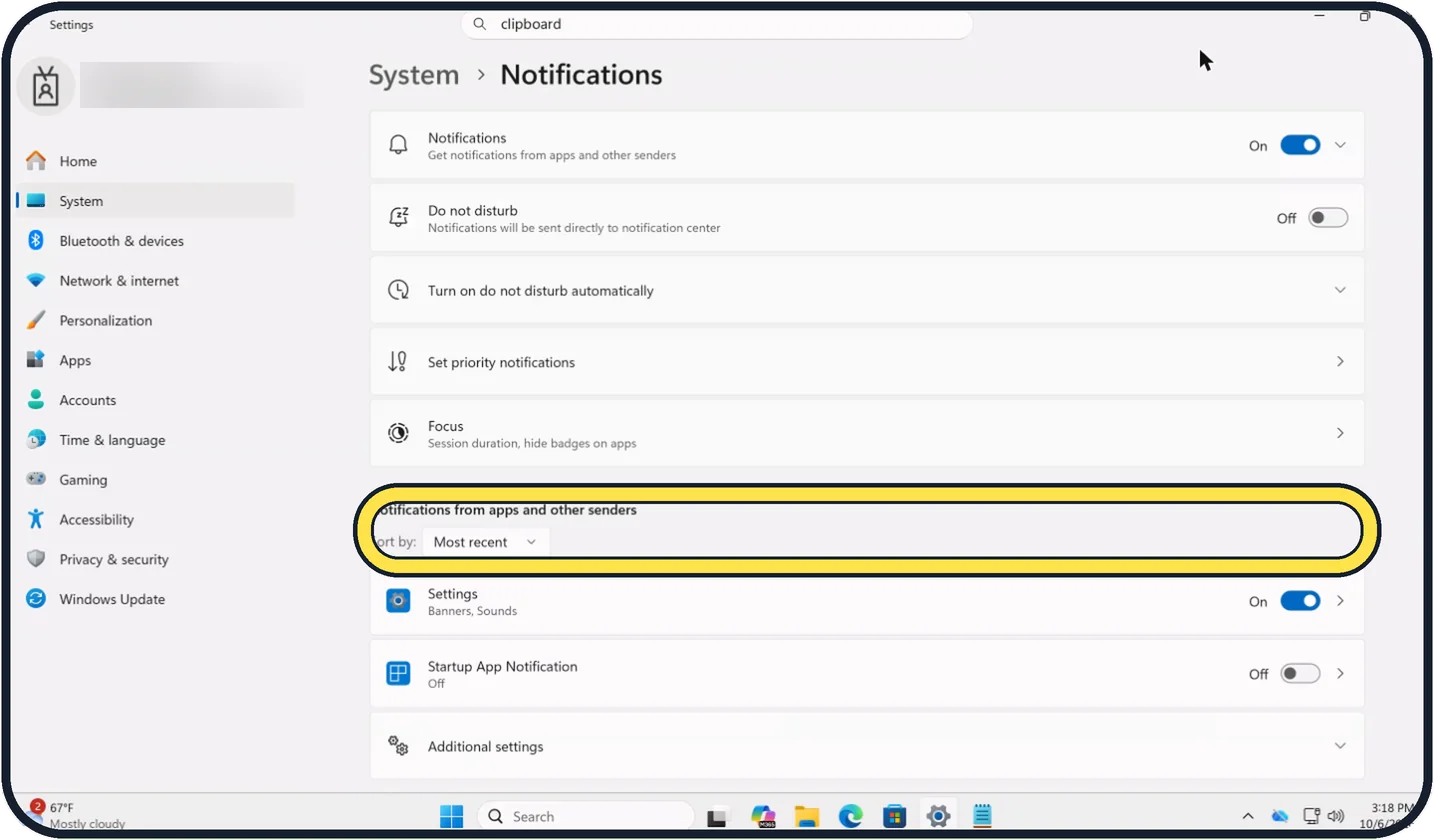1434x840 pixels.
Task: Click the Focus session icon
Action: pyautogui.click(x=398, y=433)
